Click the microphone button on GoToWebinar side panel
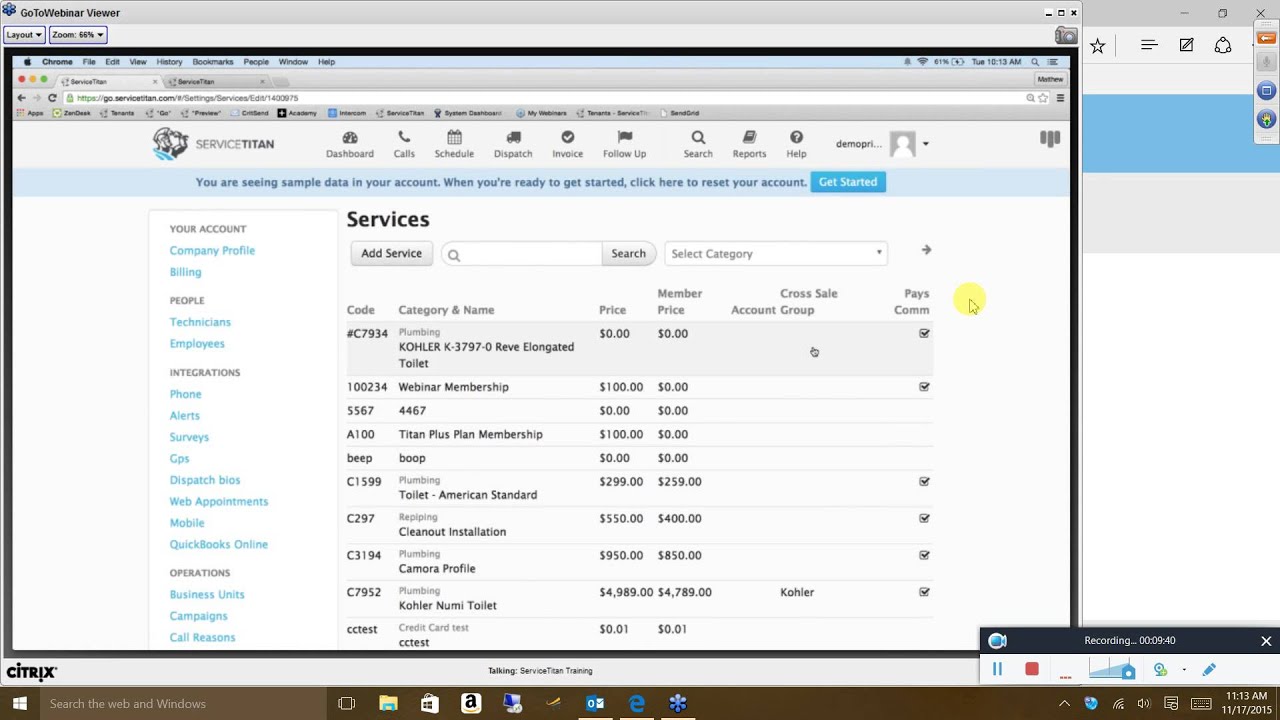This screenshot has height=720, width=1280. pos(1266,64)
